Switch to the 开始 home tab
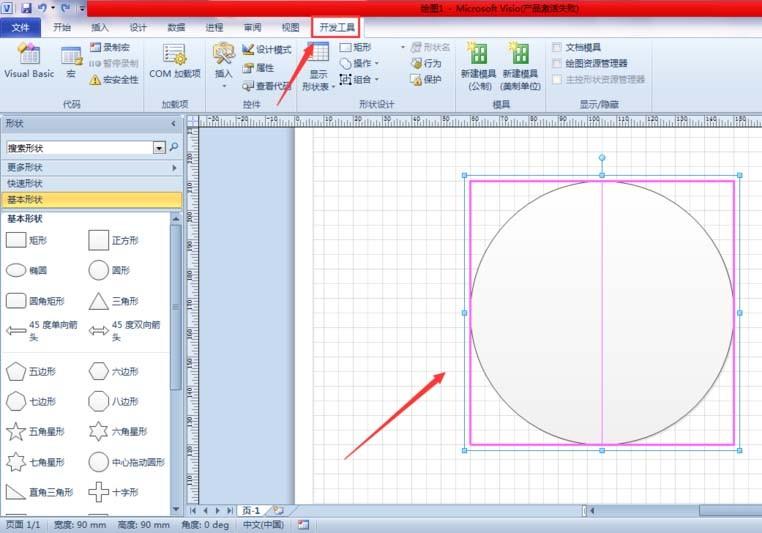 click(62, 27)
